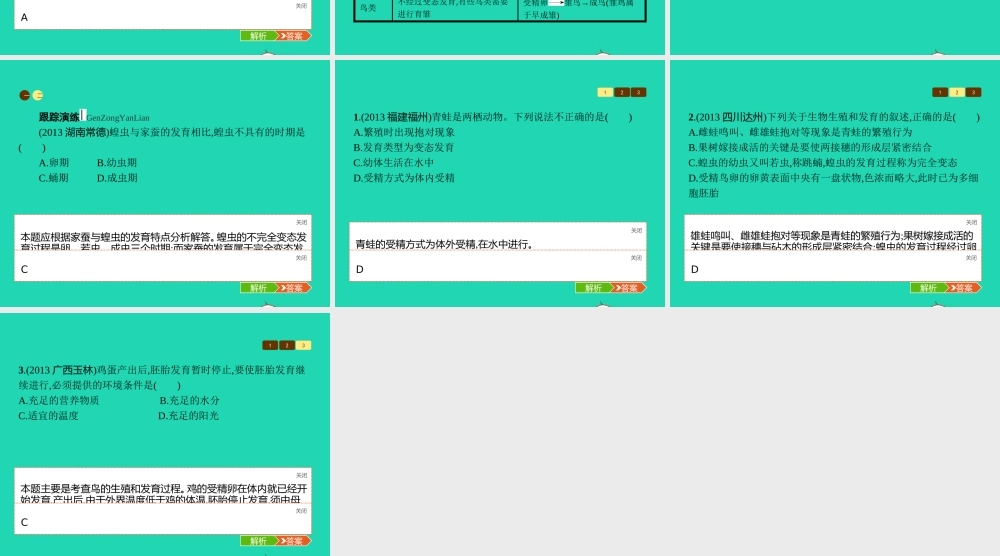Click 答案 on the 湖南常德 question slide
Screen dimensions: 1000x556
pos(294,288)
